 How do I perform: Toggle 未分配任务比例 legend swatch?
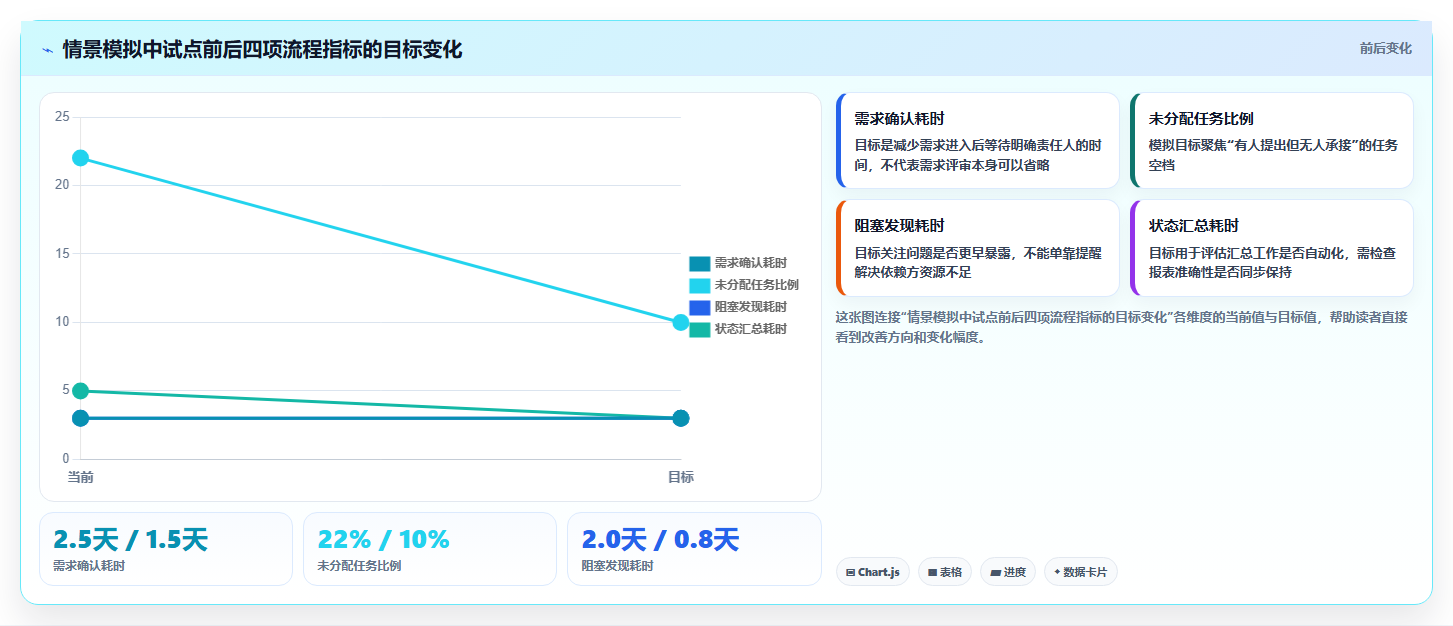point(699,285)
